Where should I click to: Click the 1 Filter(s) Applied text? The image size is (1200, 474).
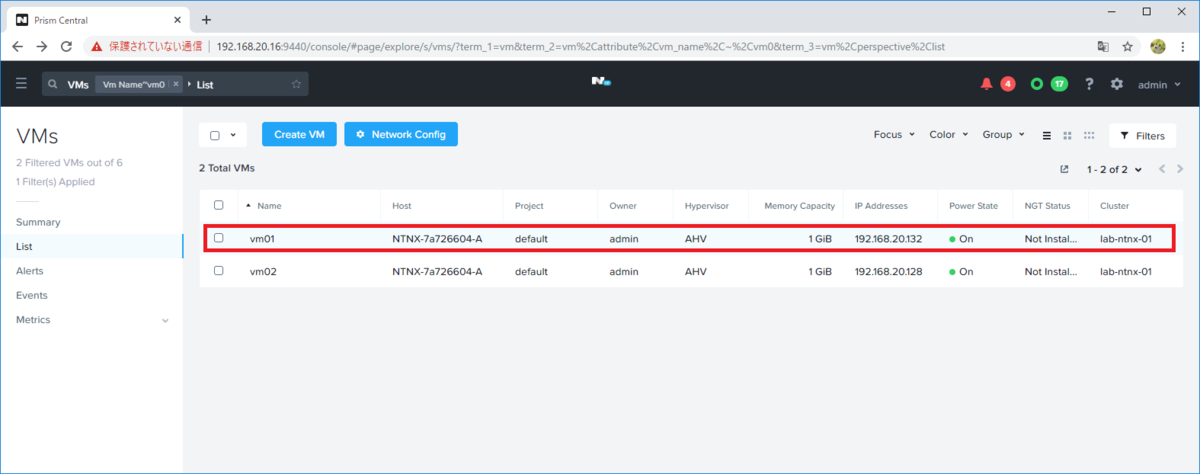pos(55,182)
